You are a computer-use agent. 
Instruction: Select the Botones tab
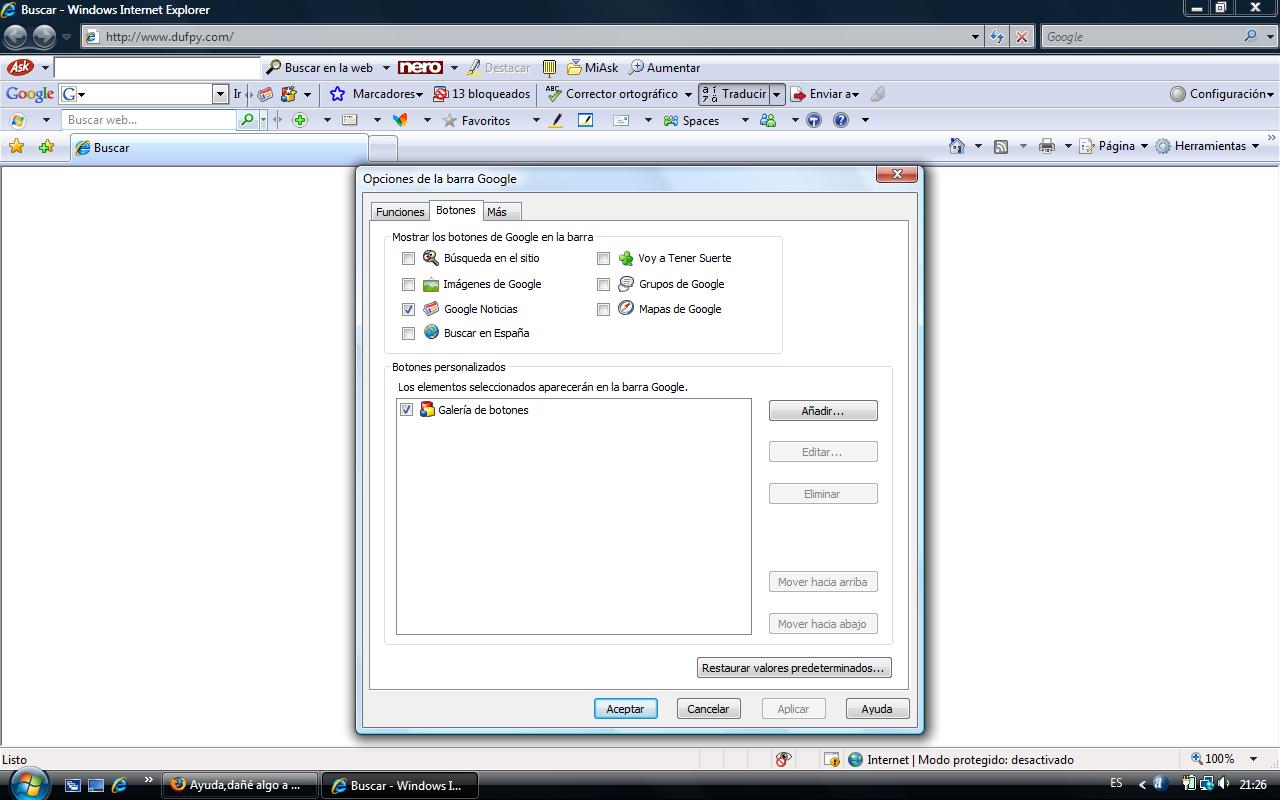click(456, 210)
